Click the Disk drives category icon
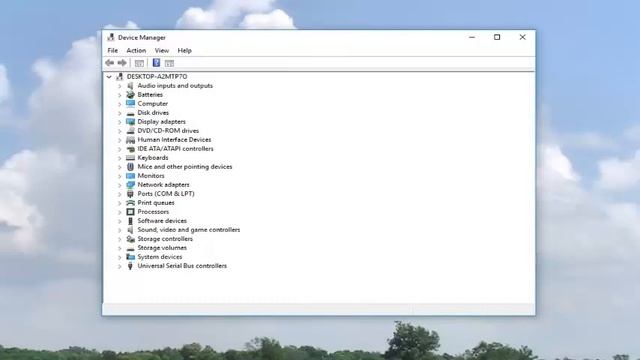 (130, 113)
